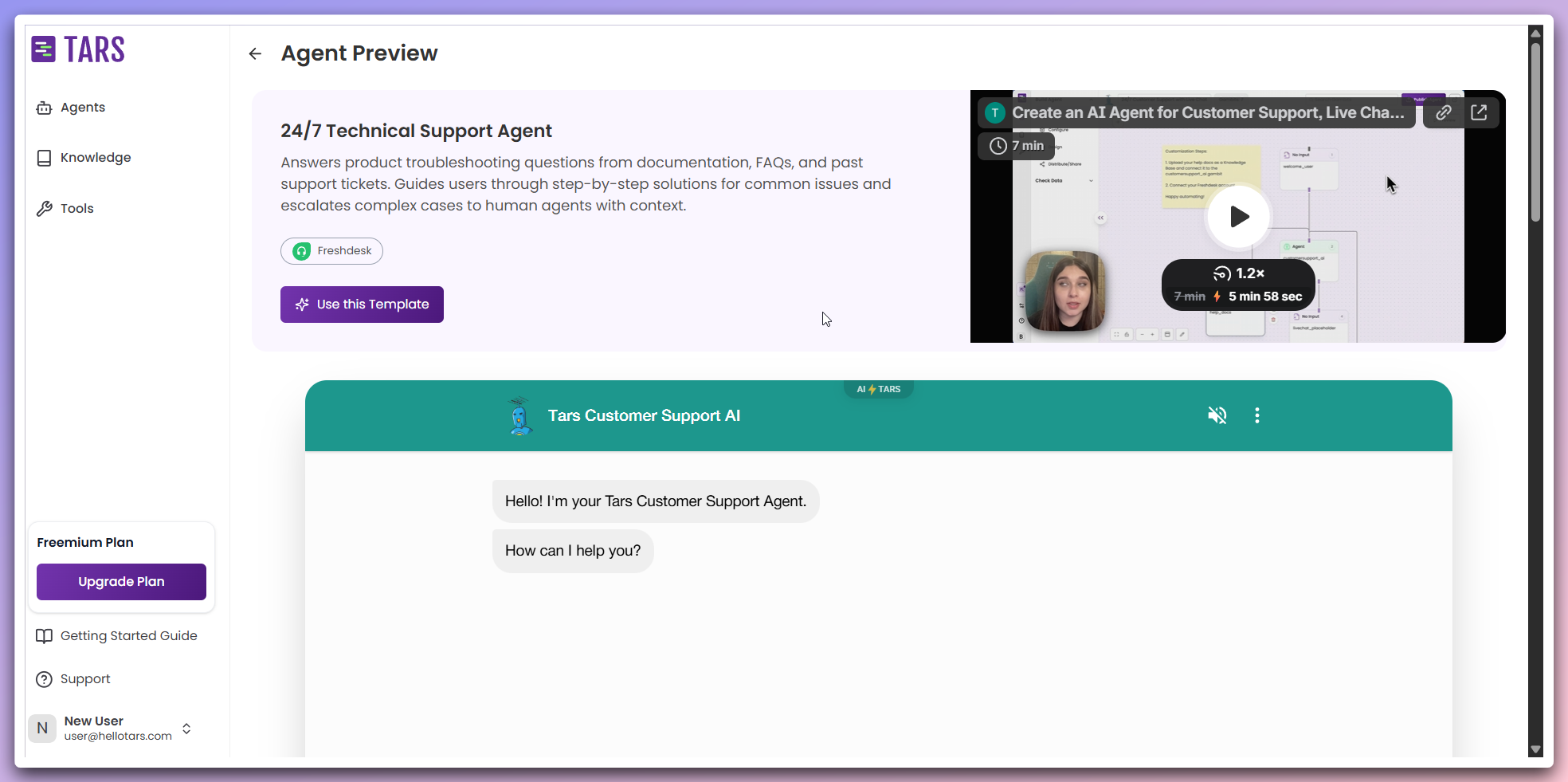Open the Support page
This screenshot has width=1568, height=782.
click(x=73, y=679)
